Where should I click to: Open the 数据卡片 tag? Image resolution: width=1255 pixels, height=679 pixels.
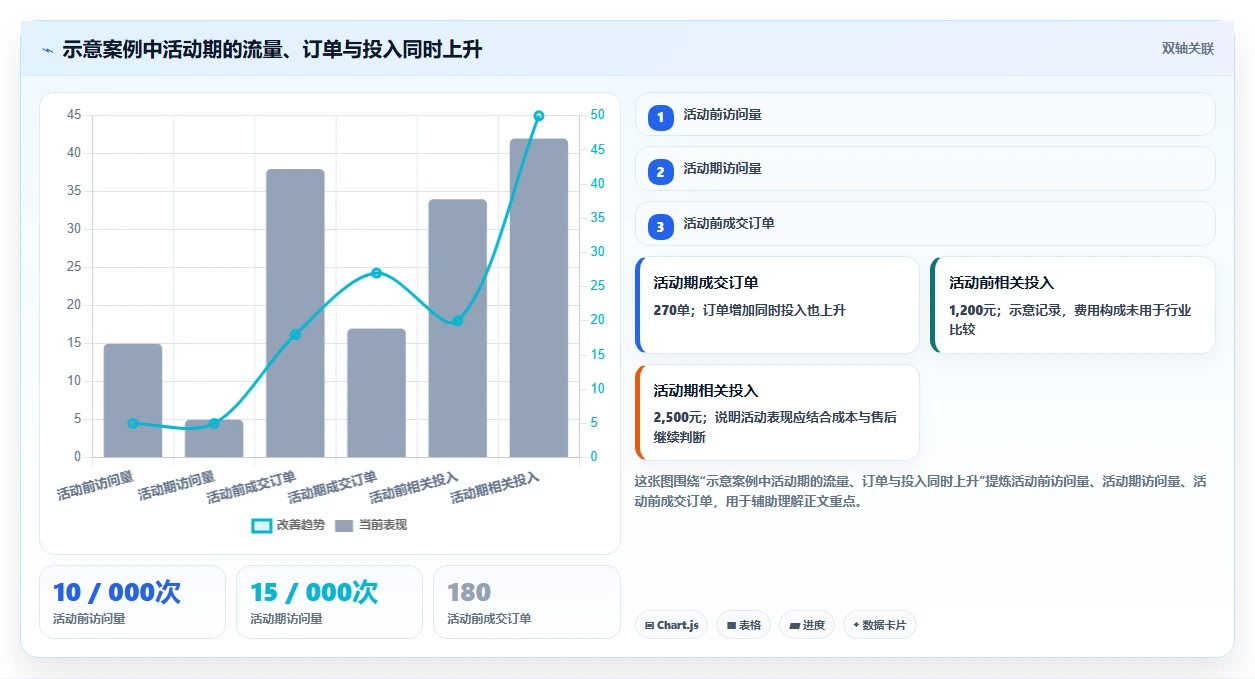pyautogui.click(x=879, y=625)
